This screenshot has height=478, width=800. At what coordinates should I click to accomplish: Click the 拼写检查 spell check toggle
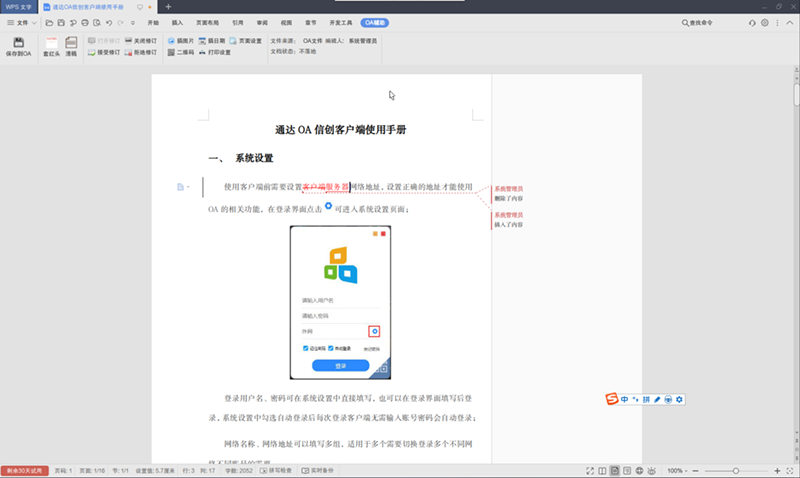click(276, 471)
